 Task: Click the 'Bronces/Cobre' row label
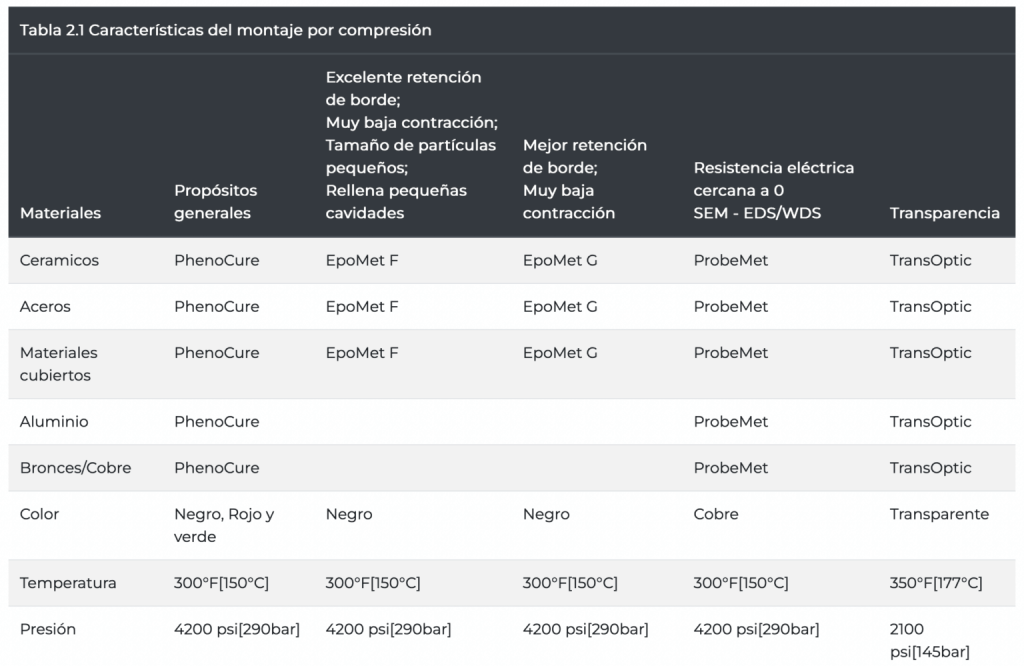pyautogui.click(x=75, y=468)
